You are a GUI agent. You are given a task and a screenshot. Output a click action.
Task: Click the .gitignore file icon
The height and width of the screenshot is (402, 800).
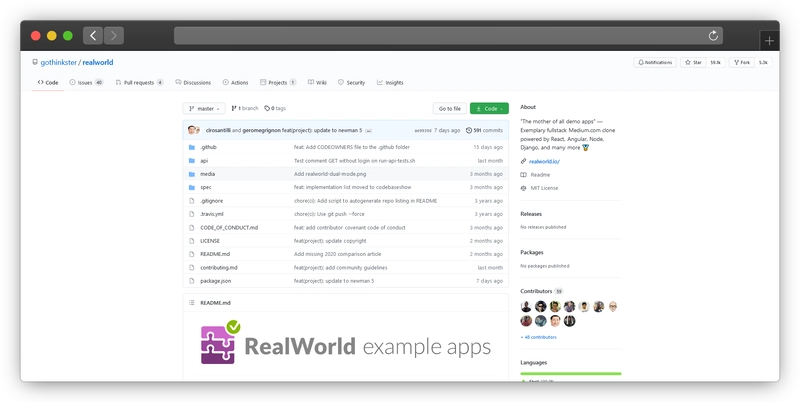click(192, 201)
